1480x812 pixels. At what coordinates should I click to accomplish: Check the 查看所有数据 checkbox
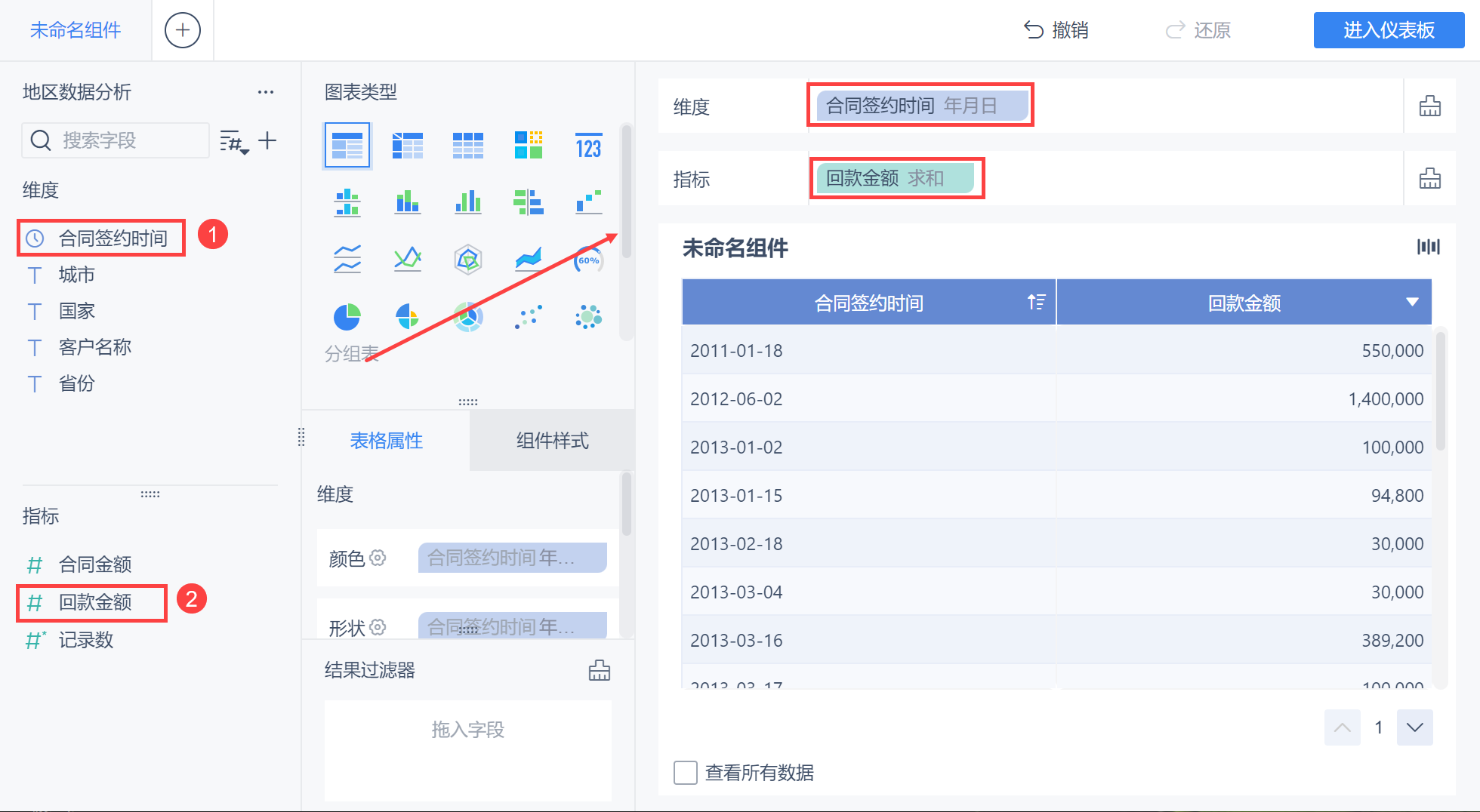coord(686,773)
